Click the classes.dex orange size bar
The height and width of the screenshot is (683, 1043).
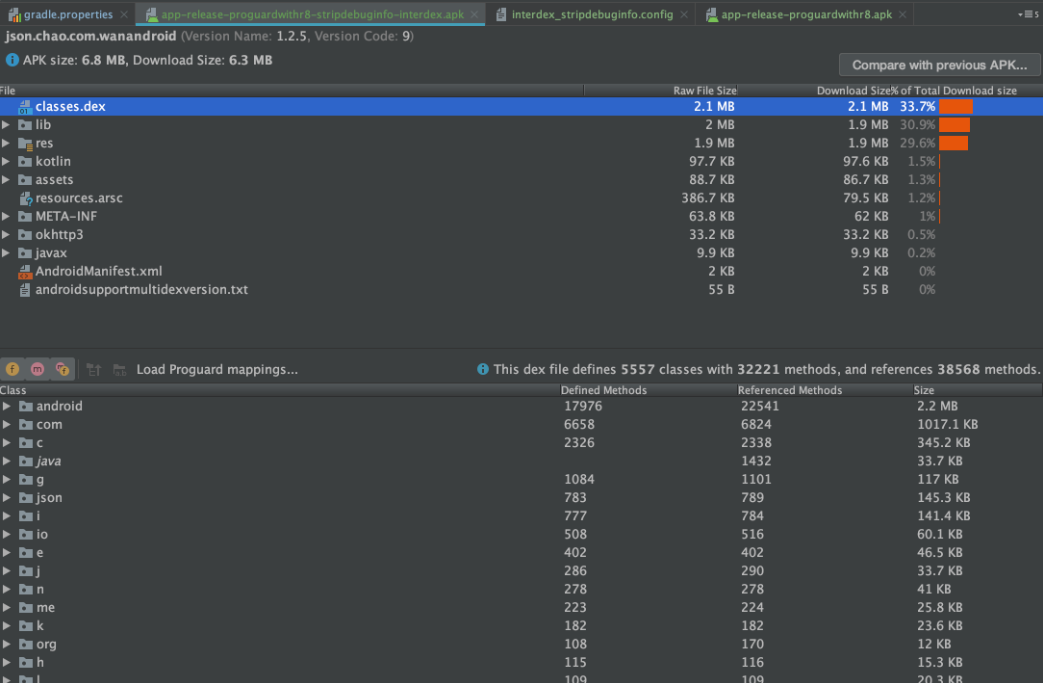(955, 106)
